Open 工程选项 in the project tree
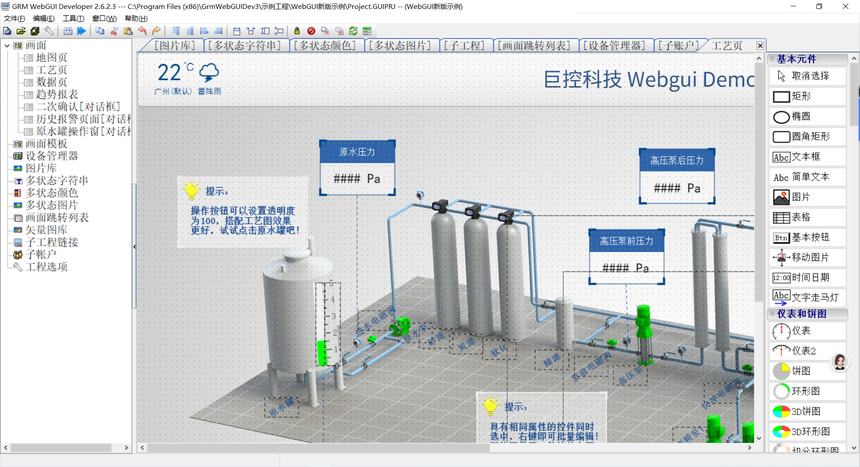Viewport: 860px width, 467px height. (47, 267)
